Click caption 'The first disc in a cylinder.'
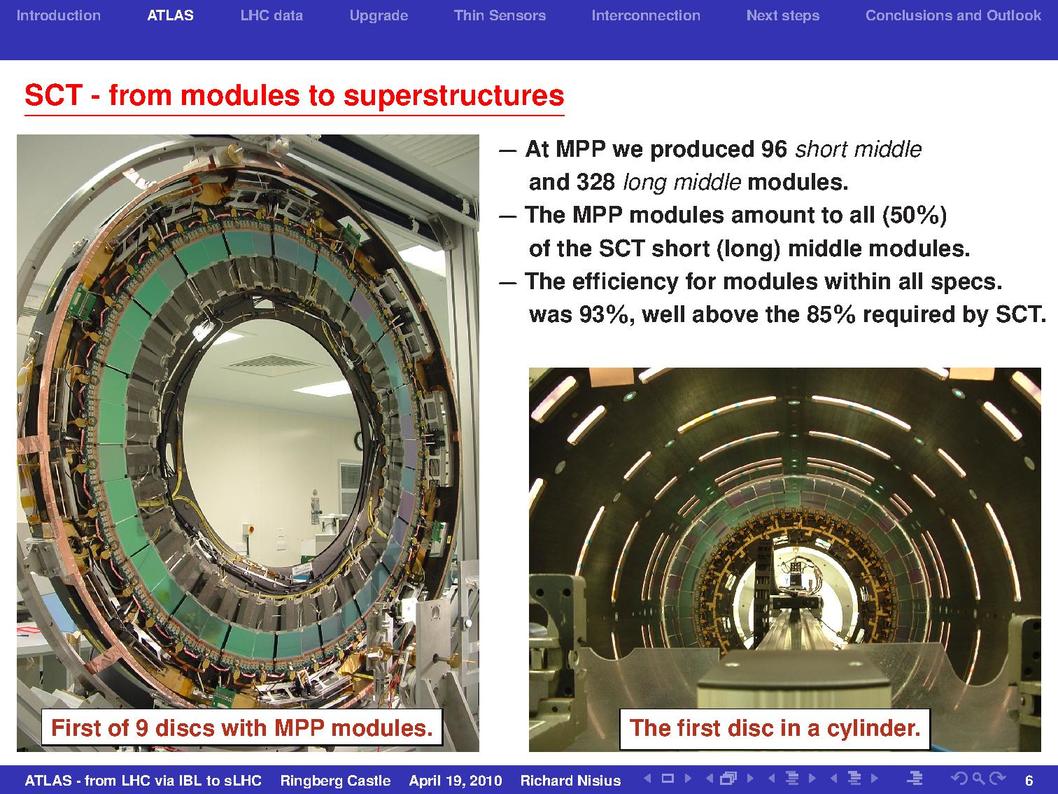Image resolution: width=1058 pixels, height=794 pixels. point(775,728)
